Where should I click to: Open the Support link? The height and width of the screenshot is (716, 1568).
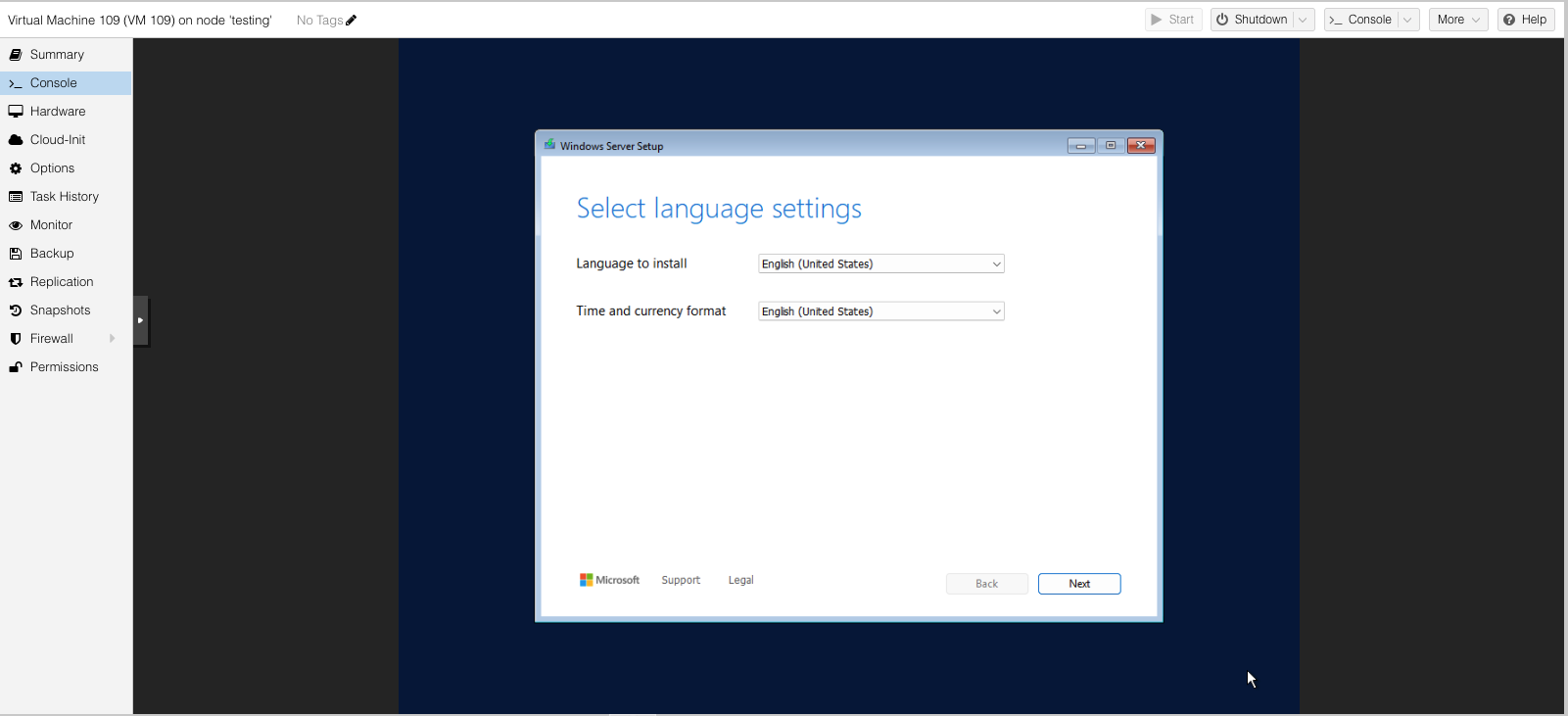[x=681, y=580]
